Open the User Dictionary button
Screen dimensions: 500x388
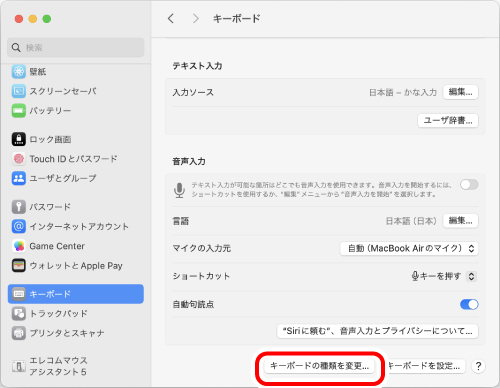click(448, 120)
